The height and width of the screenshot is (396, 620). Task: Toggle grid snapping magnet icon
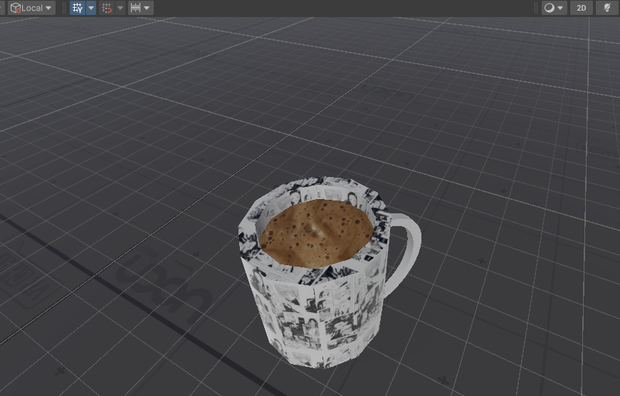pos(107,8)
